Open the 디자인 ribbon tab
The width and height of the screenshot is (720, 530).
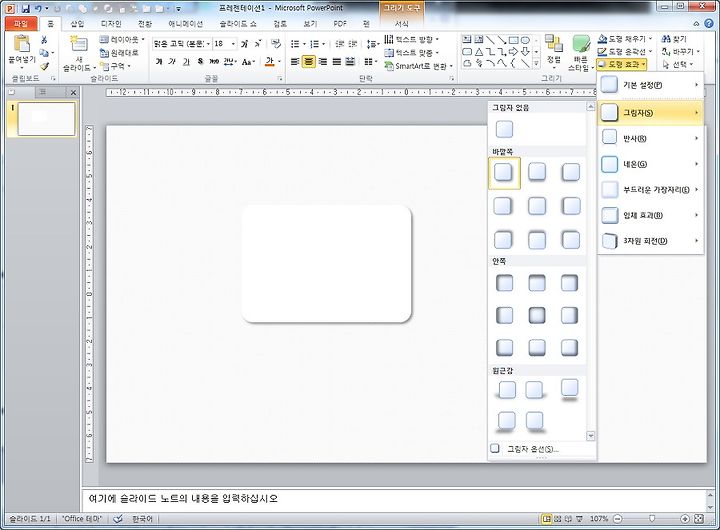point(111,23)
